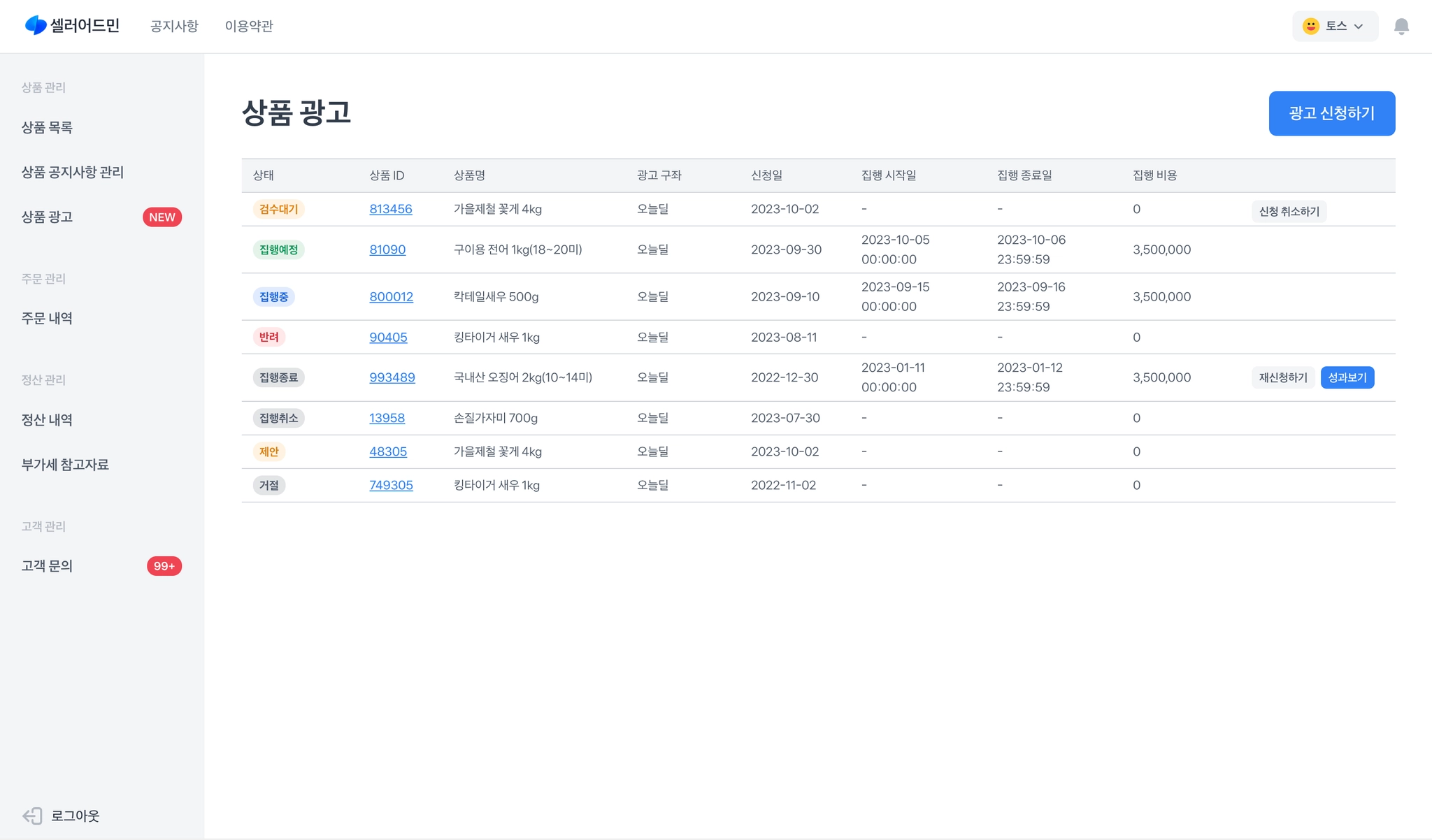Expand the 토스 account dropdown chevron
This screenshot has height=840, width=1432.
[1359, 27]
